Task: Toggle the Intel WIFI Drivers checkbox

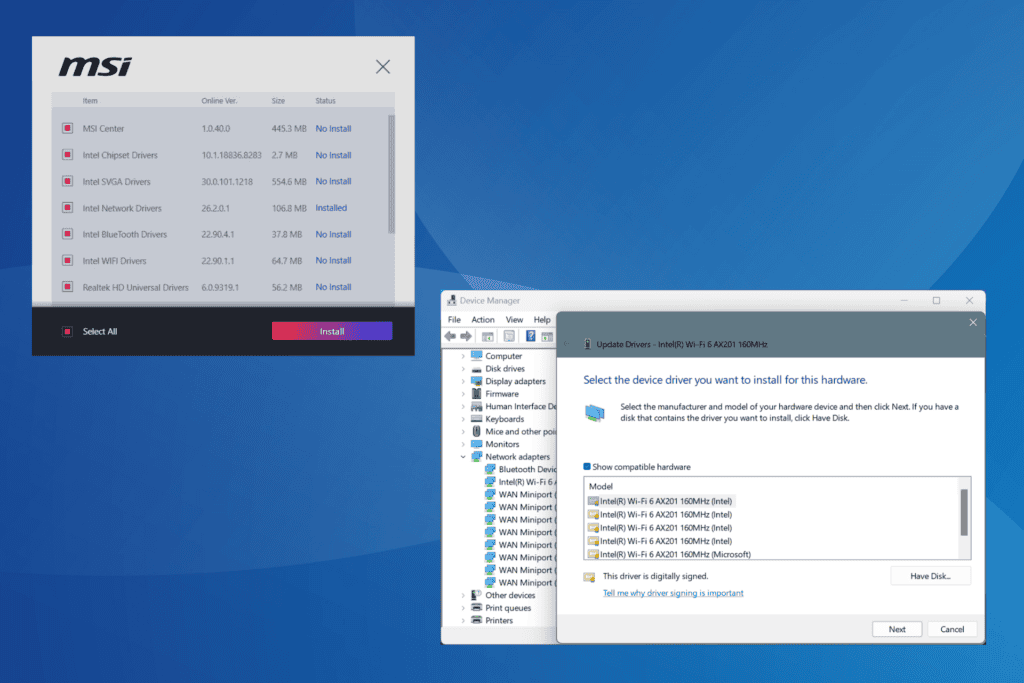Action: [67, 261]
